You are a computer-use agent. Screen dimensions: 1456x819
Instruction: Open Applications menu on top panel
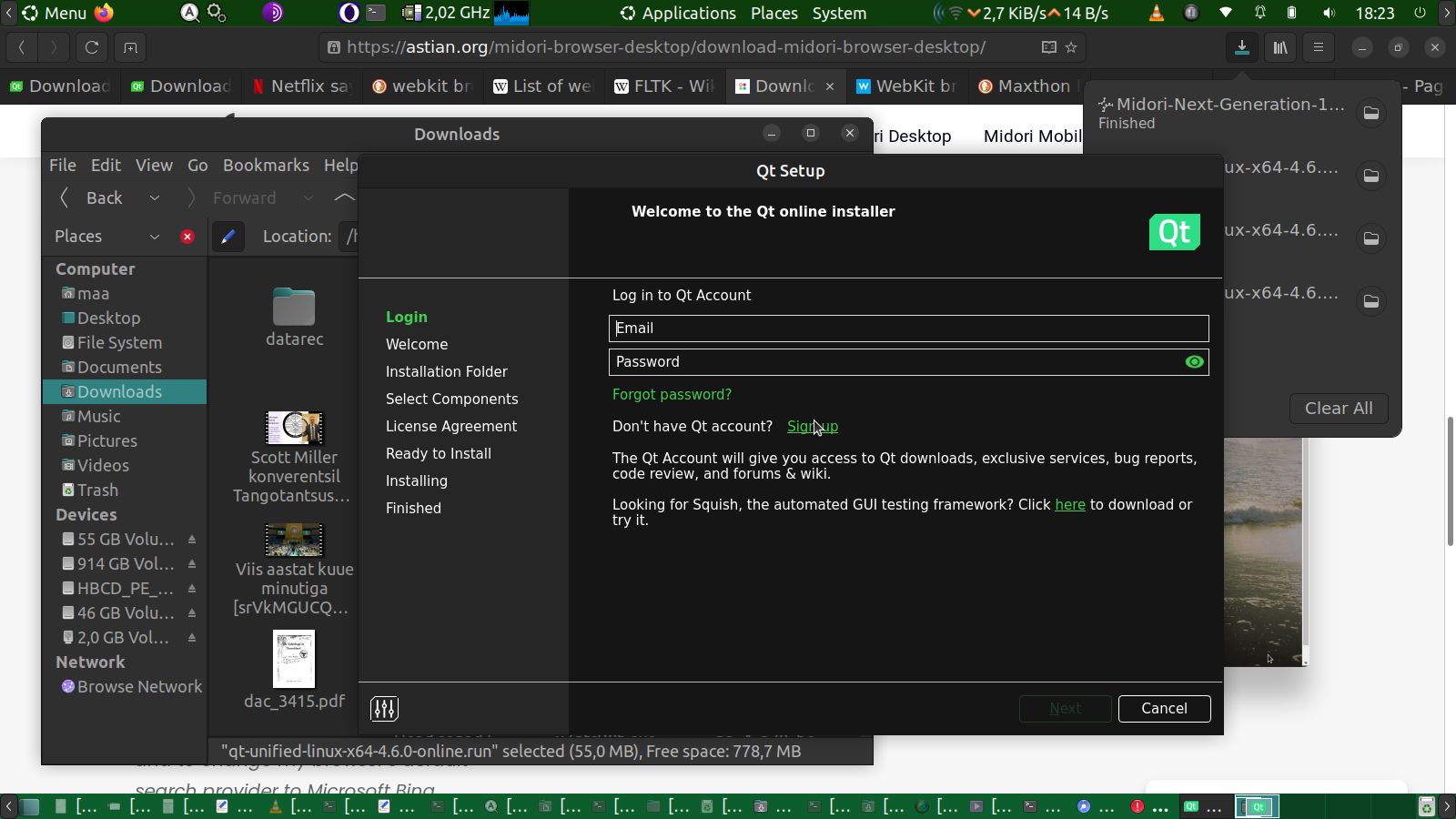tap(678, 14)
